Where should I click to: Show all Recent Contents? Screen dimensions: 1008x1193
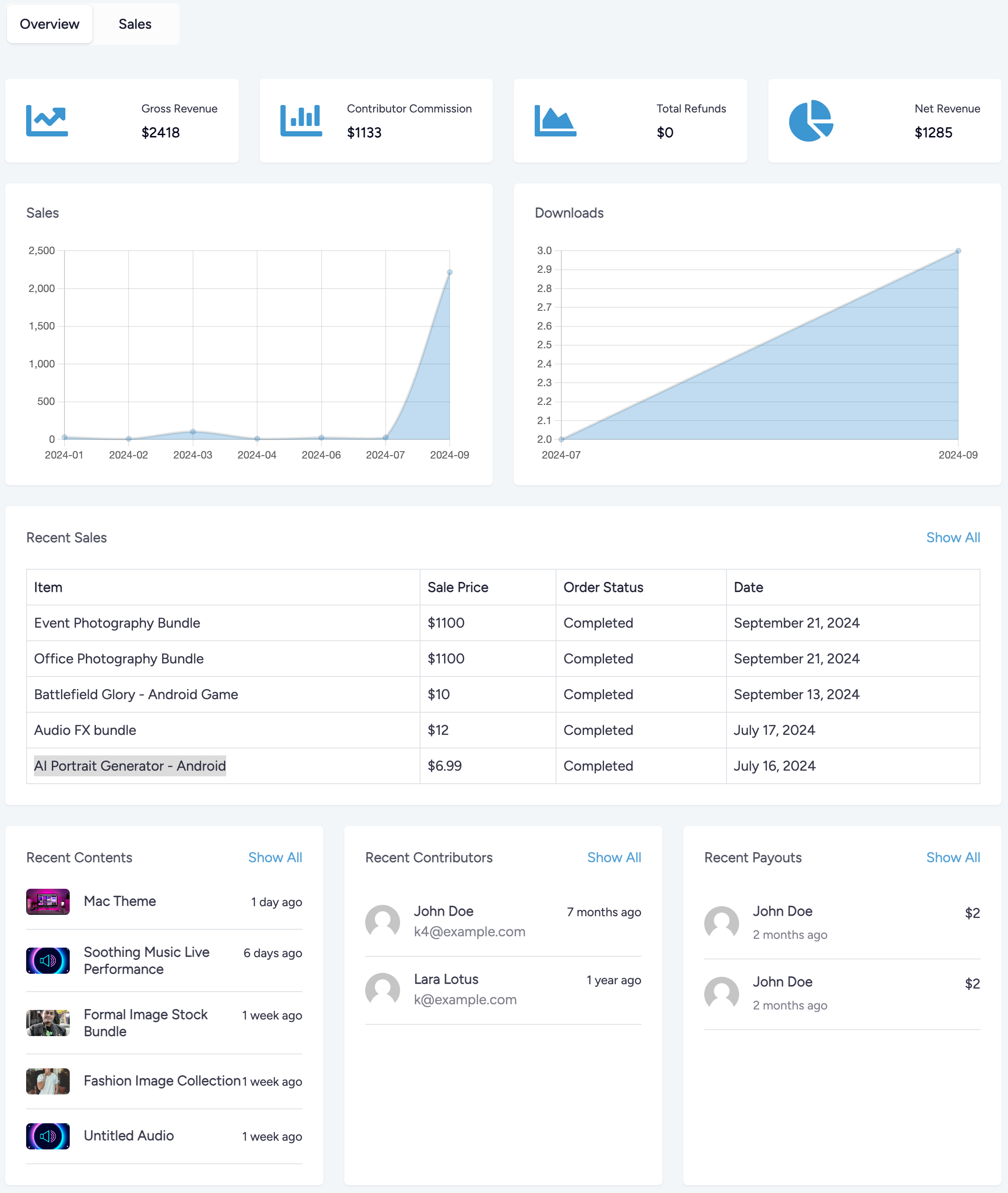275,857
